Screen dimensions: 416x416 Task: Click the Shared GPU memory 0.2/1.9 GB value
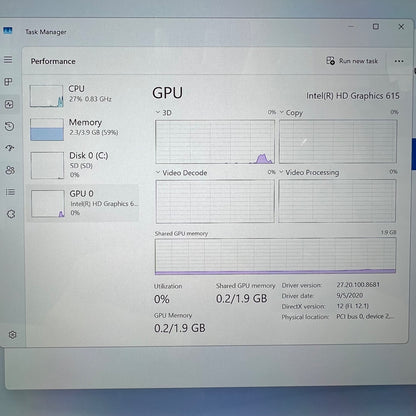pos(242,299)
